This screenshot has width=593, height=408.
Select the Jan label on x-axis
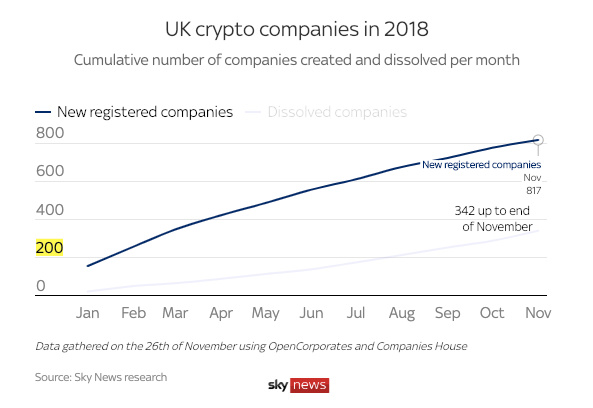click(x=88, y=313)
